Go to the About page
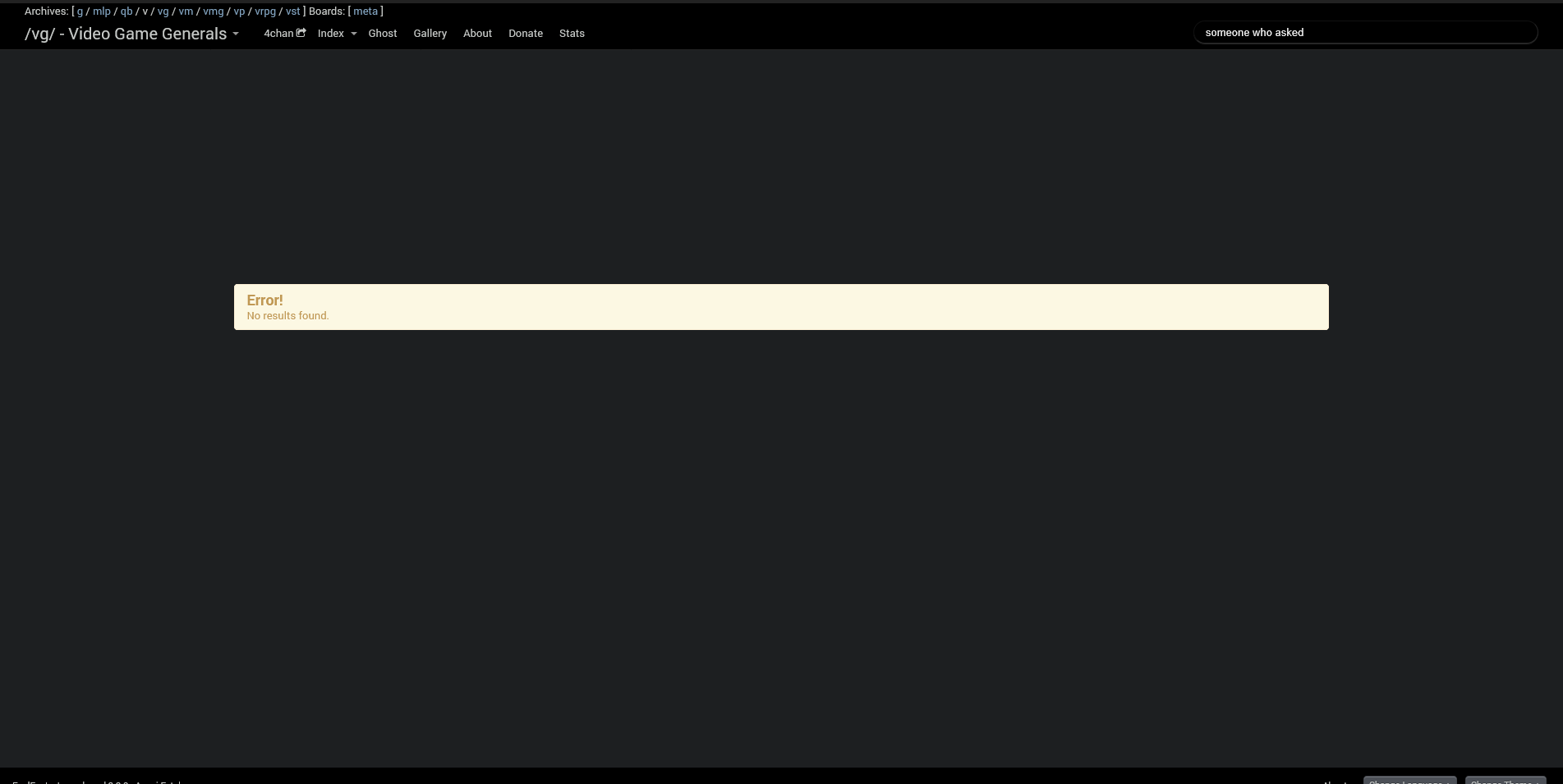 tap(477, 34)
